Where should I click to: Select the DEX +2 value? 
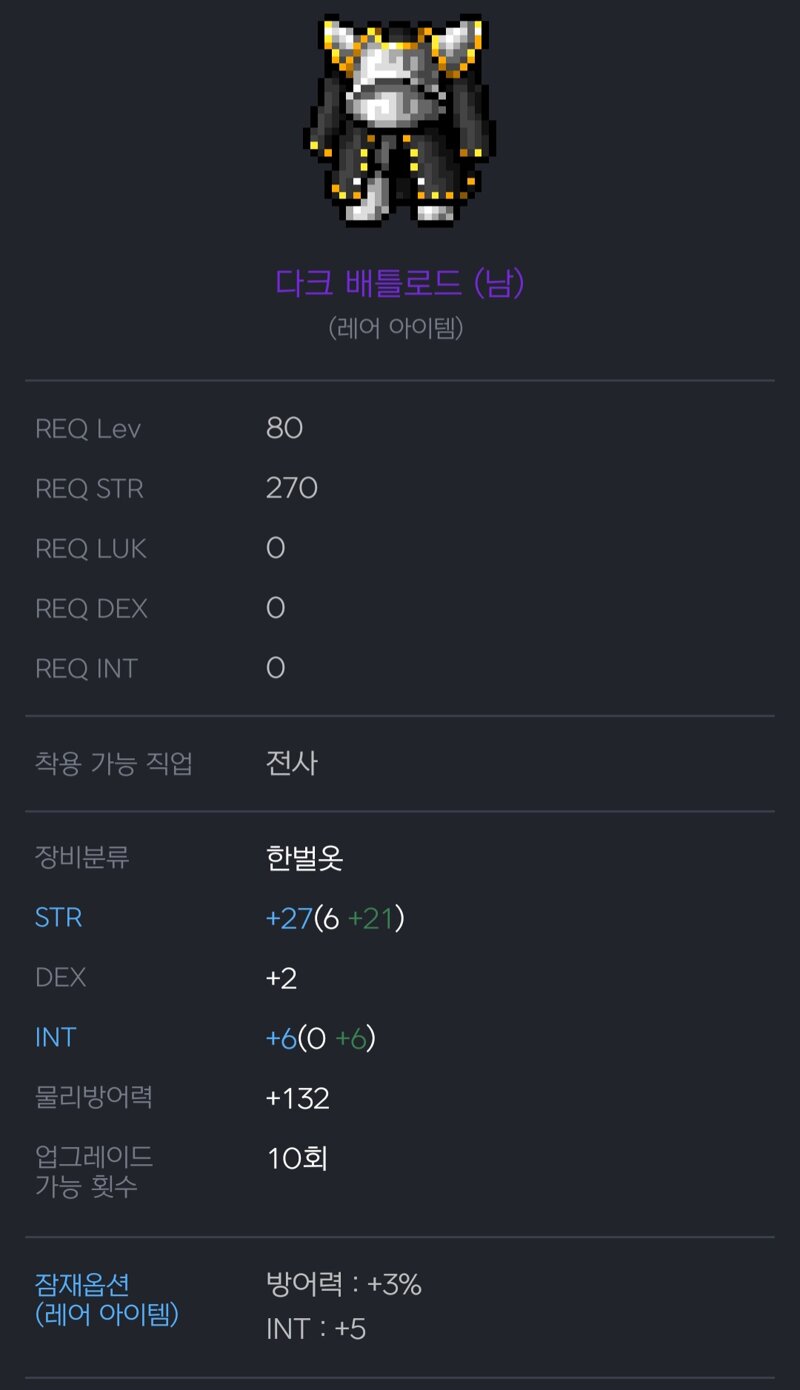point(281,978)
